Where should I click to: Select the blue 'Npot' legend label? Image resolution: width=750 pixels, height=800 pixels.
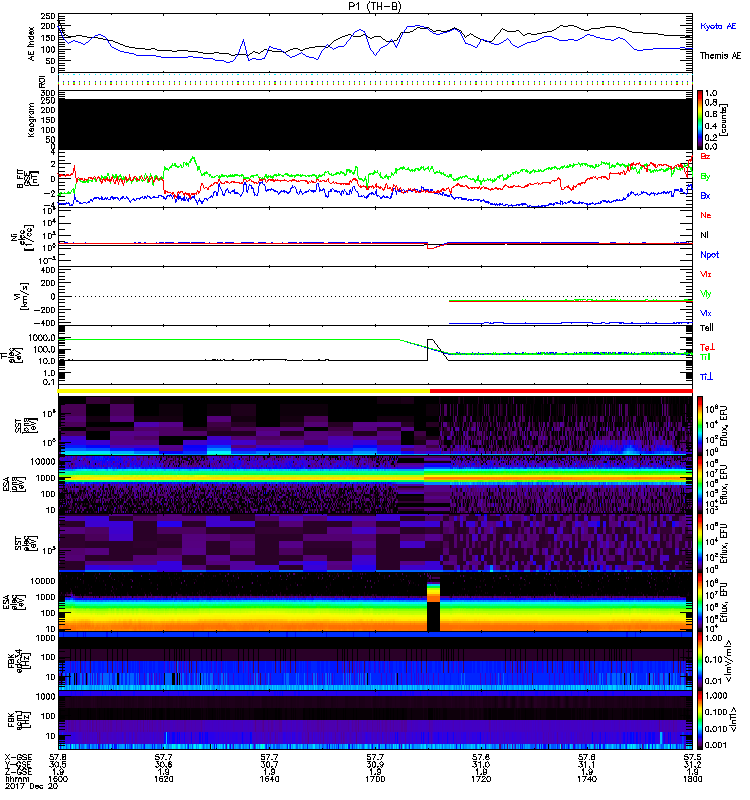tap(709, 255)
